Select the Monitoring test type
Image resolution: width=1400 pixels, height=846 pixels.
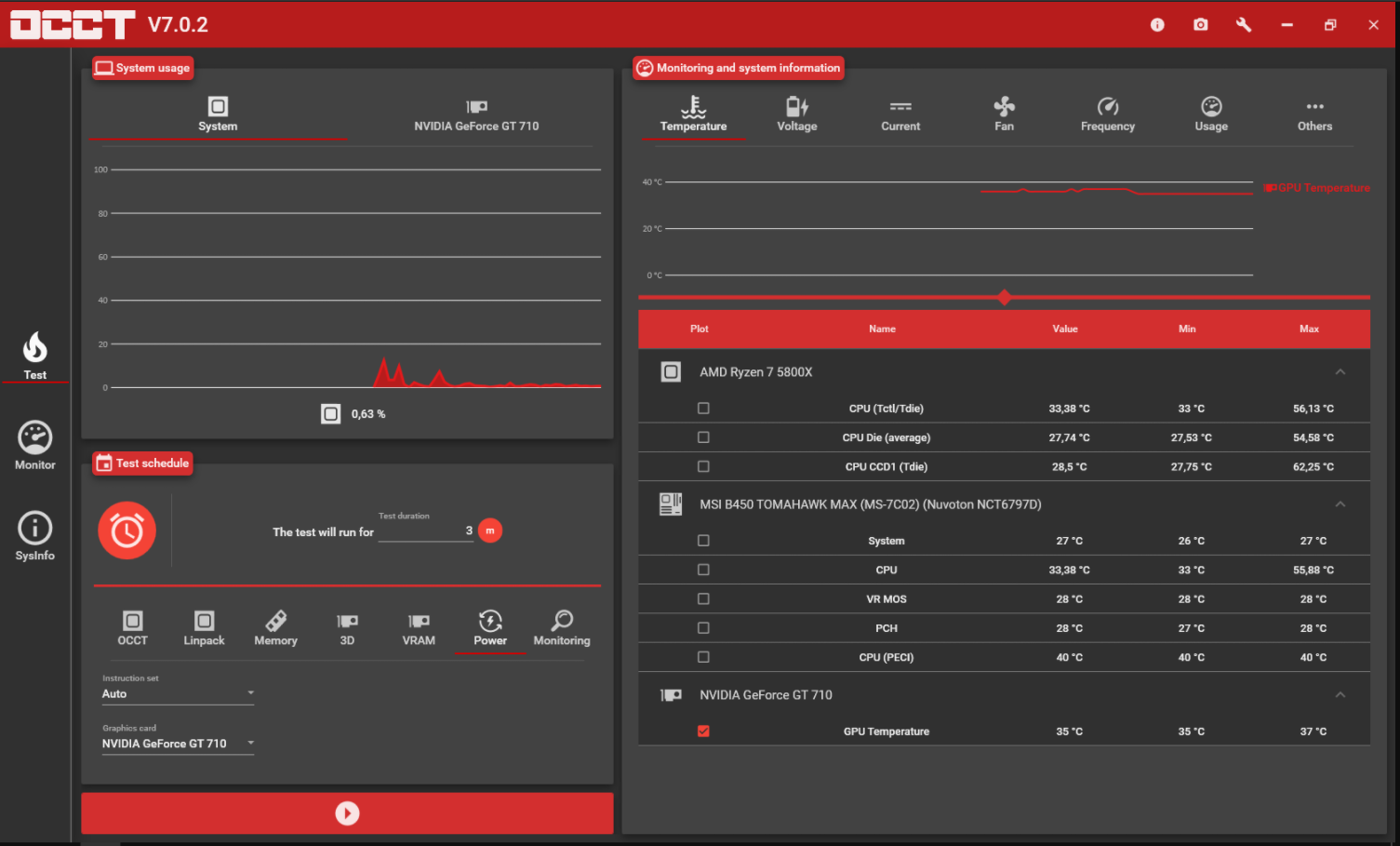click(562, 628)
